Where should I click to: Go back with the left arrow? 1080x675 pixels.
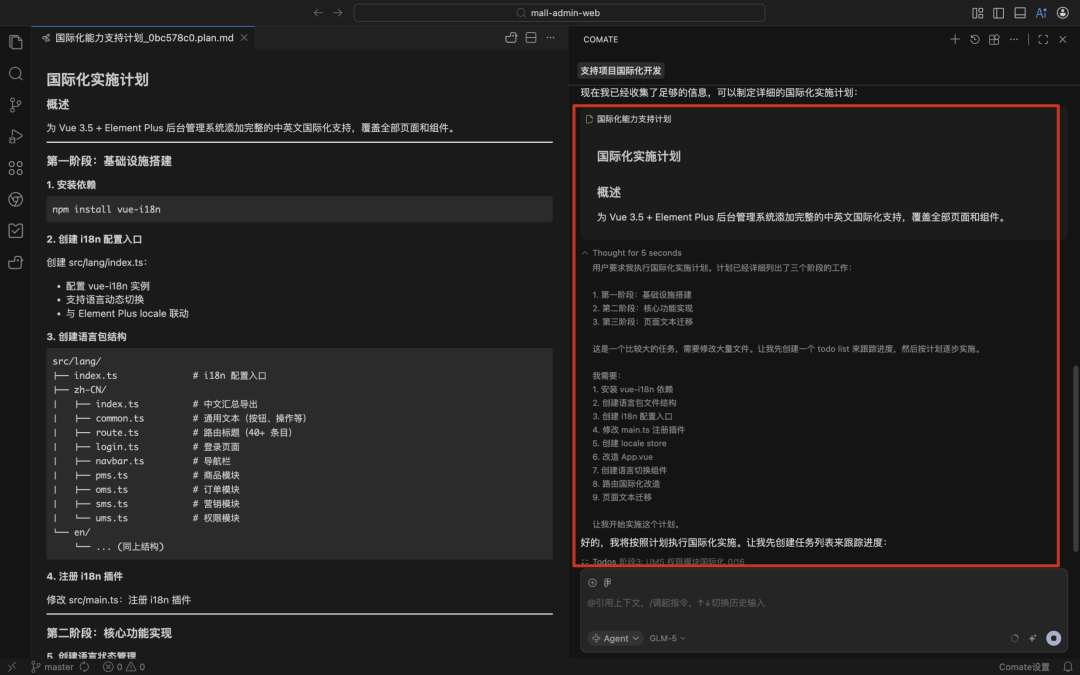point(318,12)
